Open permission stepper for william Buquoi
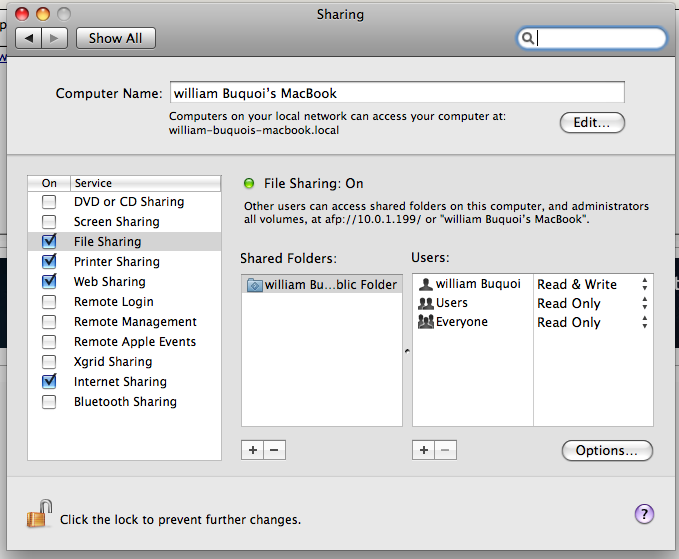 645,284
